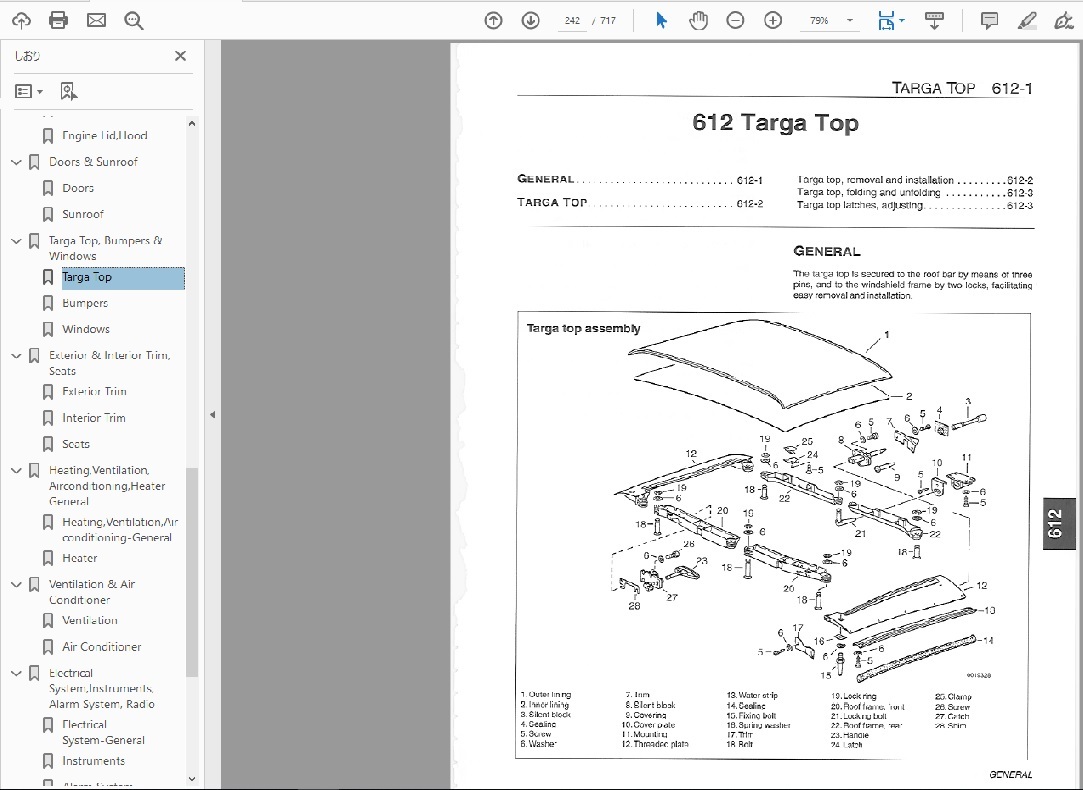The image size is (1083, 790).
Task: Open the Instruments bookmark
Action: pyautogui.click(x=93, y=761)
